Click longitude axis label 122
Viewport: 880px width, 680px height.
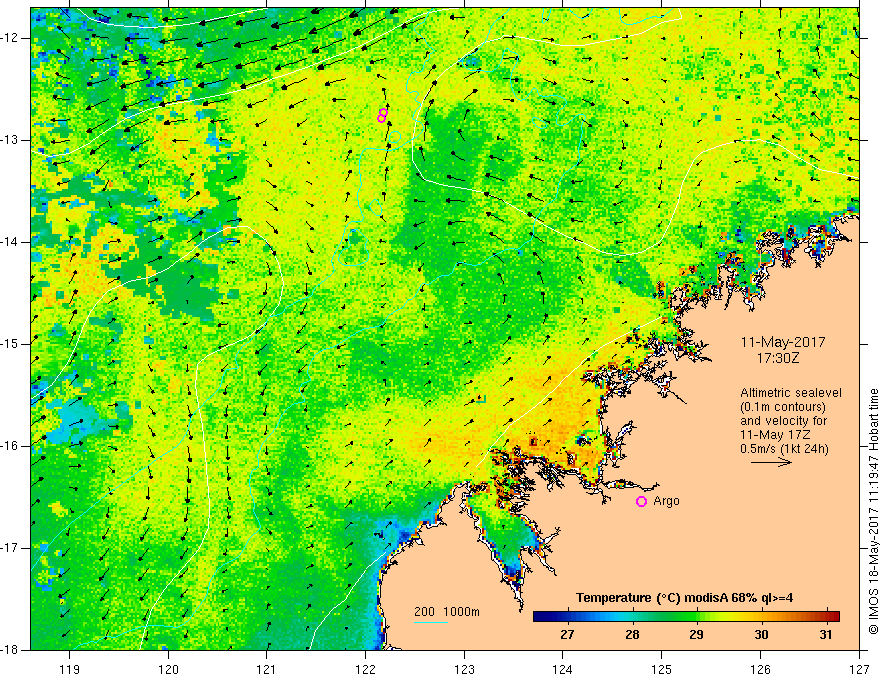coord(365,669)
